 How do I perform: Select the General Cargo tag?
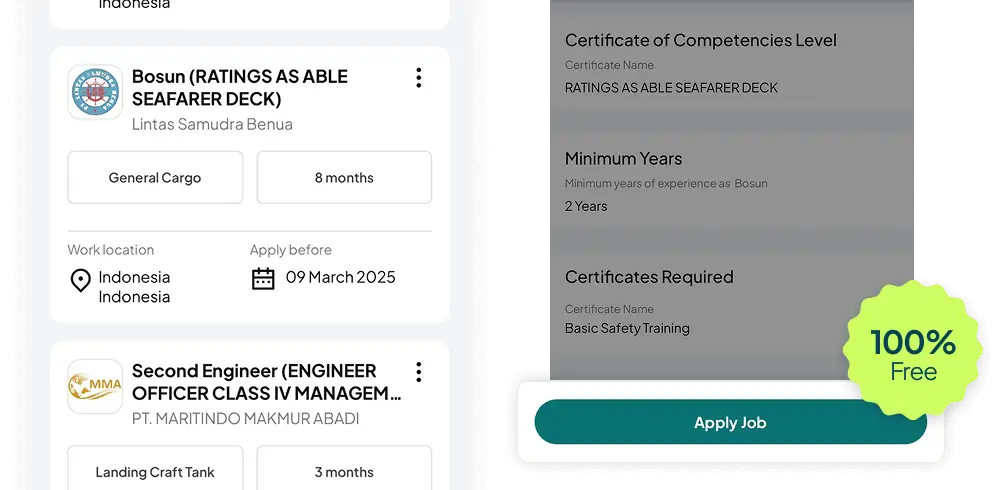155,178
